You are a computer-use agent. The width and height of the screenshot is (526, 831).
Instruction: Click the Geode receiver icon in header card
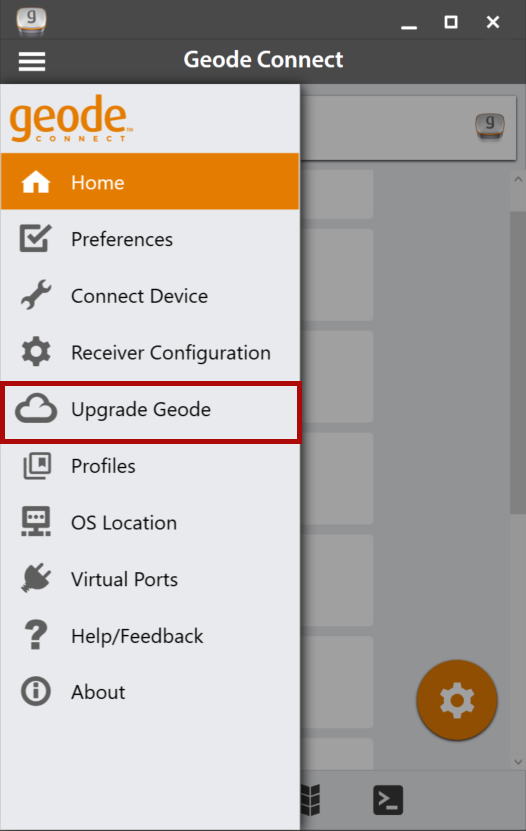point(489,127)
